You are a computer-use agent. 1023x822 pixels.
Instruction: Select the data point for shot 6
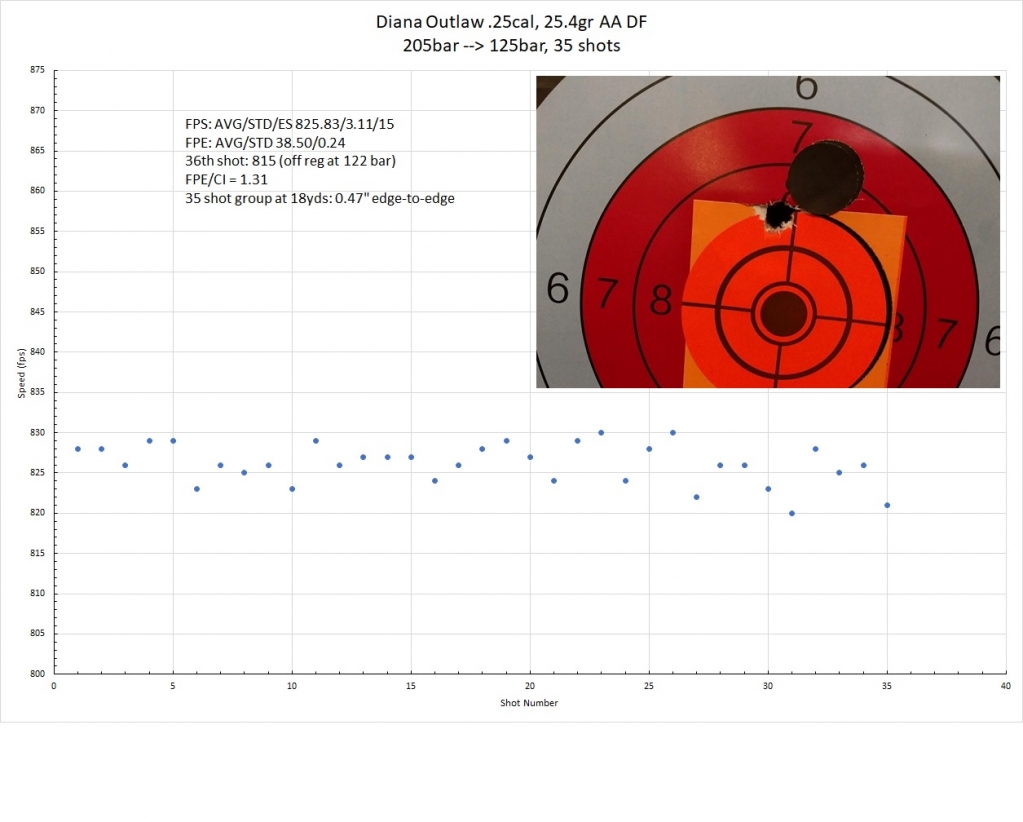(197, 489)
